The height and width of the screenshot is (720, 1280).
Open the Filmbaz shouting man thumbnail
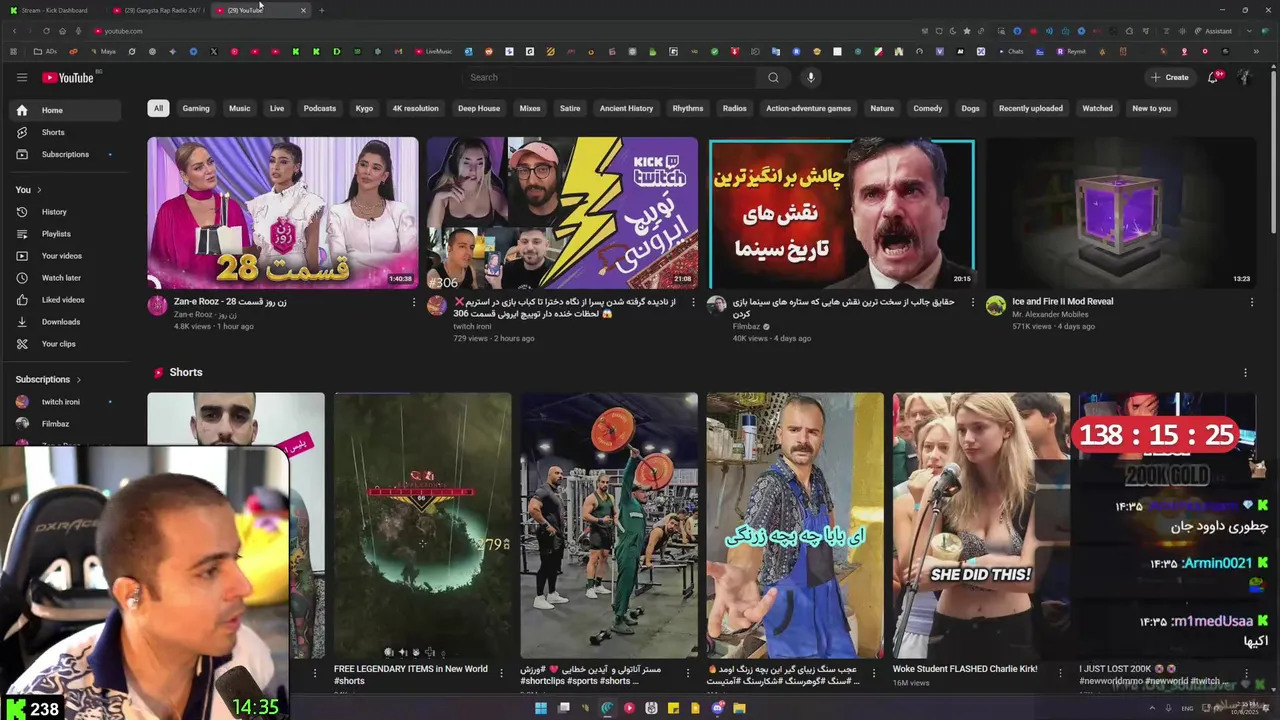click(x=841, y=213)
